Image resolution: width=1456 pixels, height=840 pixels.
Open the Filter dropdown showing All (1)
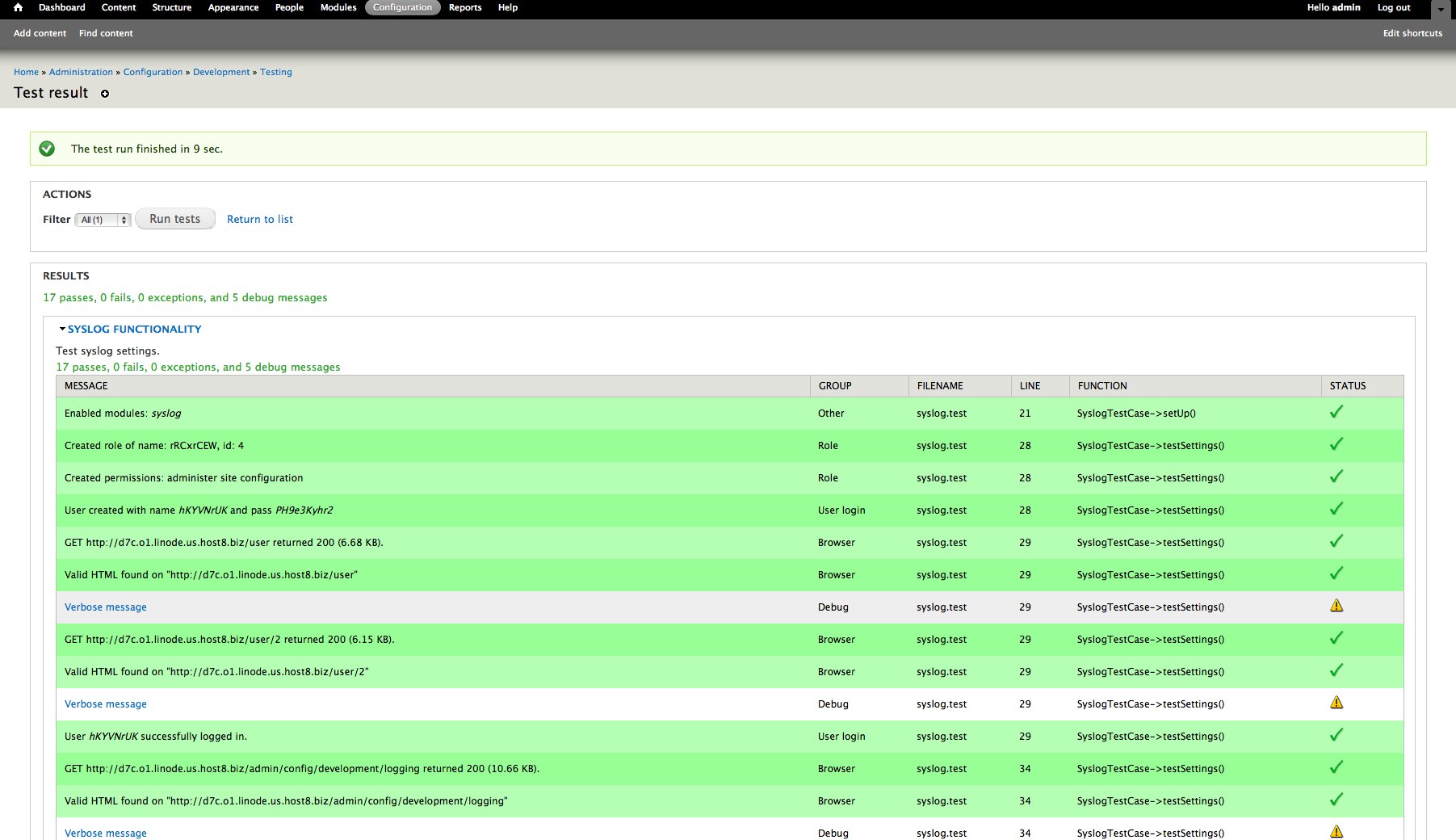103,220
